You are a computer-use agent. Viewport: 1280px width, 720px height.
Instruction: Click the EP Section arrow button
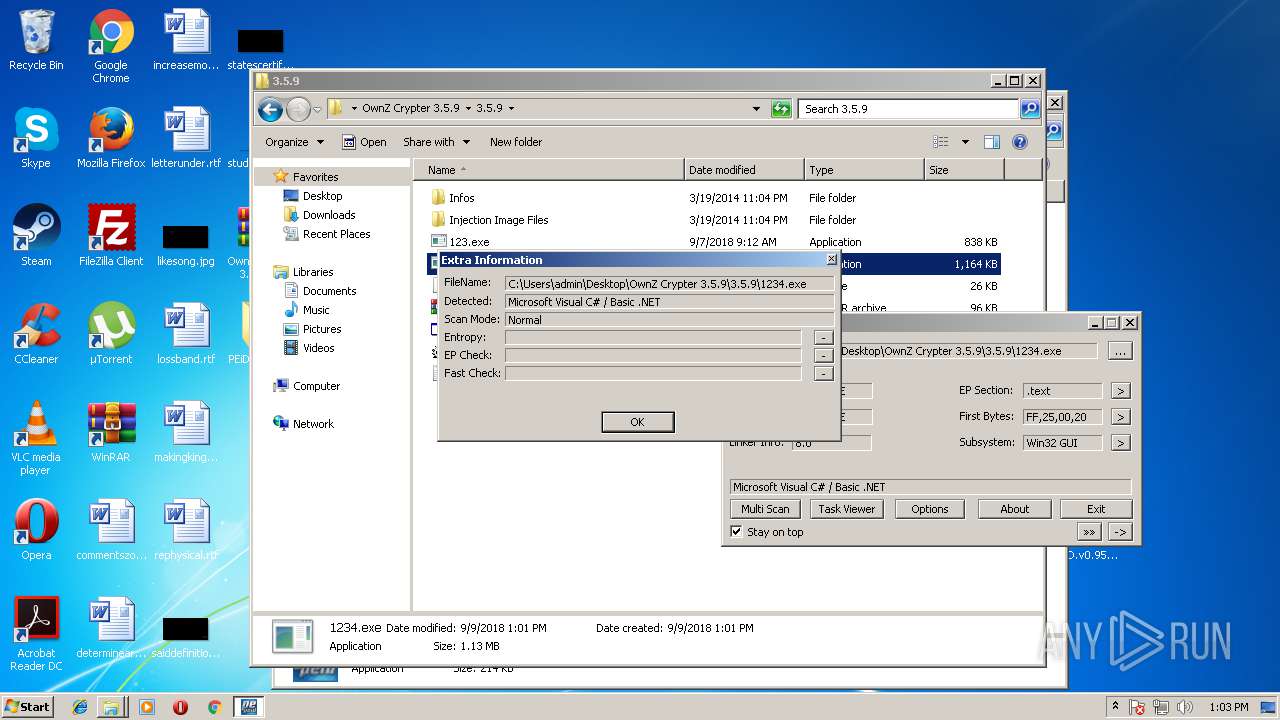1120,391
